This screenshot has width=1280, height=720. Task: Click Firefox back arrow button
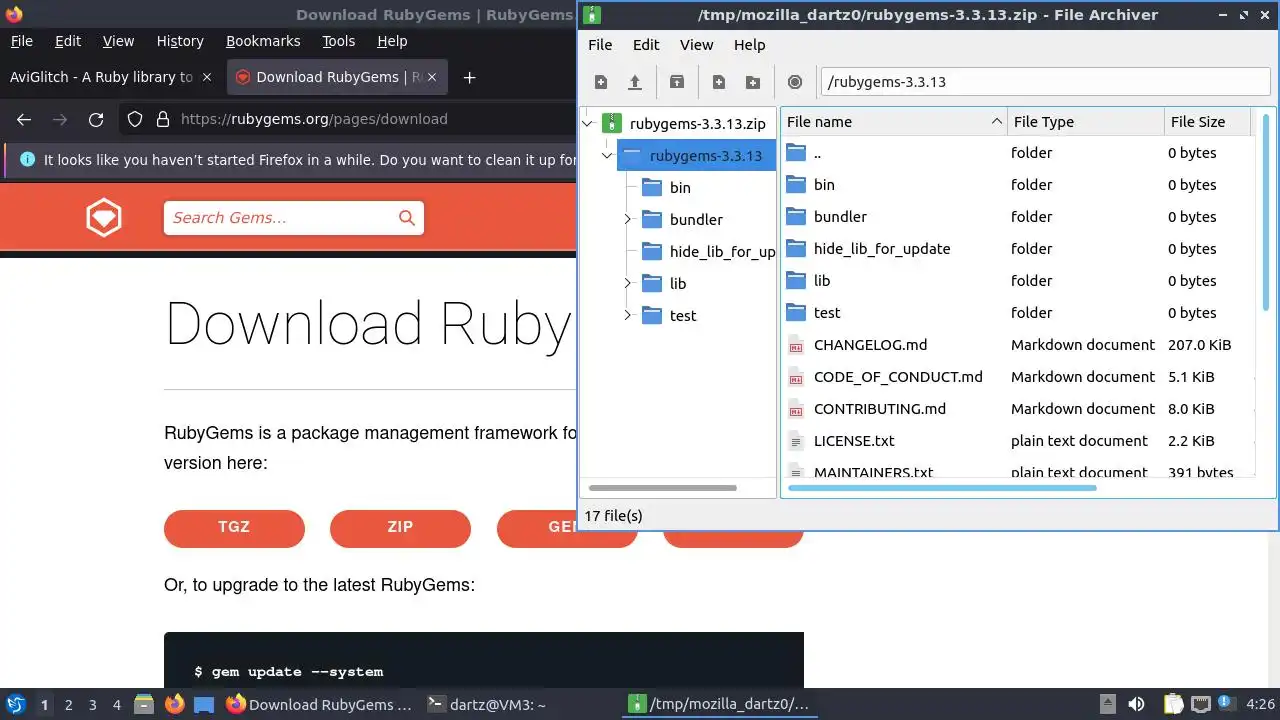coord(24,119)
